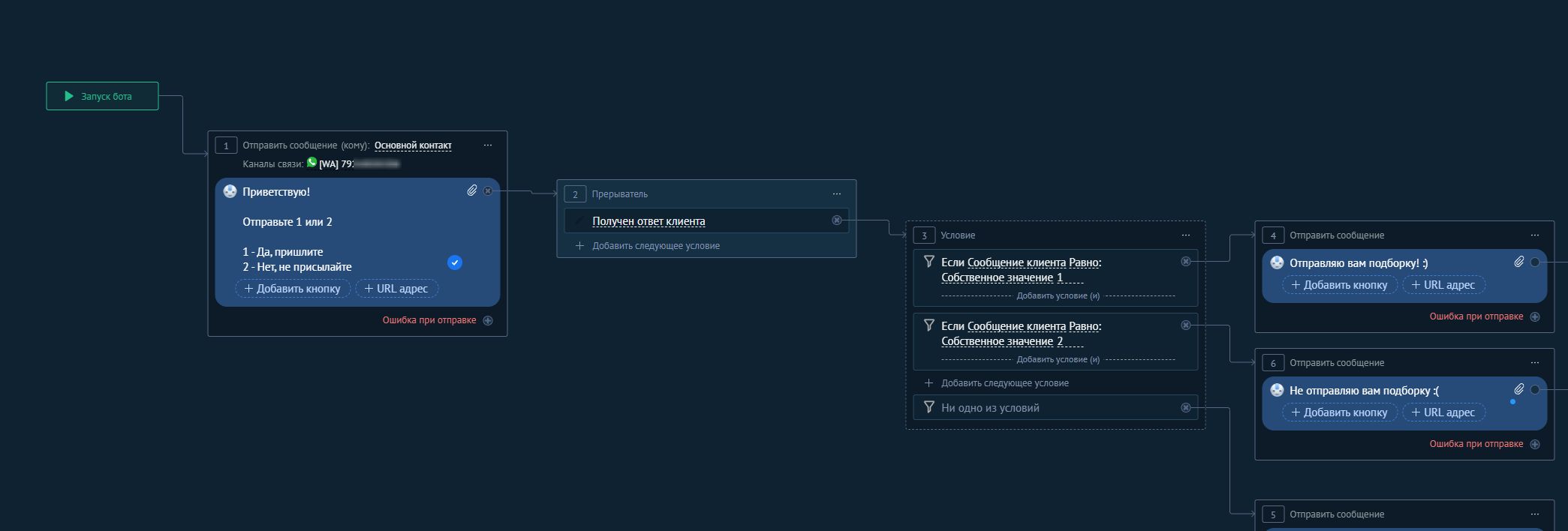Toggle the blue checkmark in the Приветствую message

tap(455, 262)
